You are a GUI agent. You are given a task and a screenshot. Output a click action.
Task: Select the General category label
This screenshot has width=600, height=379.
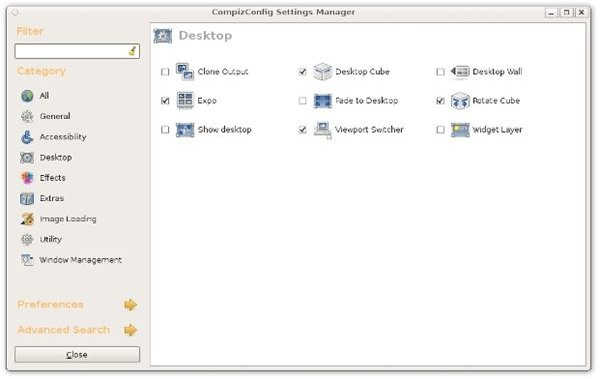click(x=55, y=116)
